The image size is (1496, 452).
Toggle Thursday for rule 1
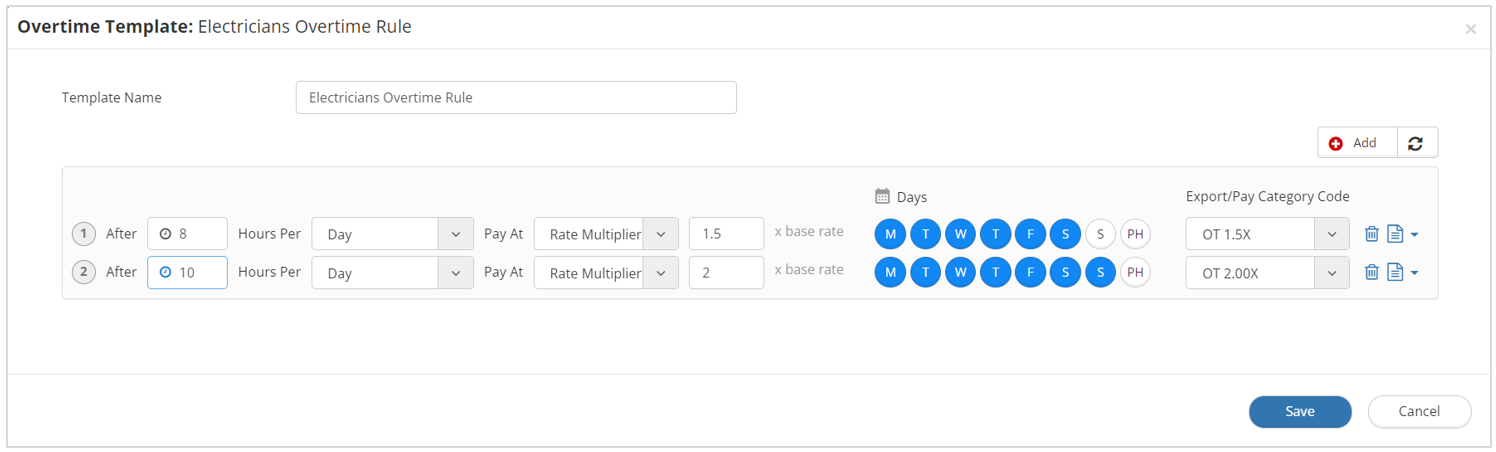click(995, 234)
